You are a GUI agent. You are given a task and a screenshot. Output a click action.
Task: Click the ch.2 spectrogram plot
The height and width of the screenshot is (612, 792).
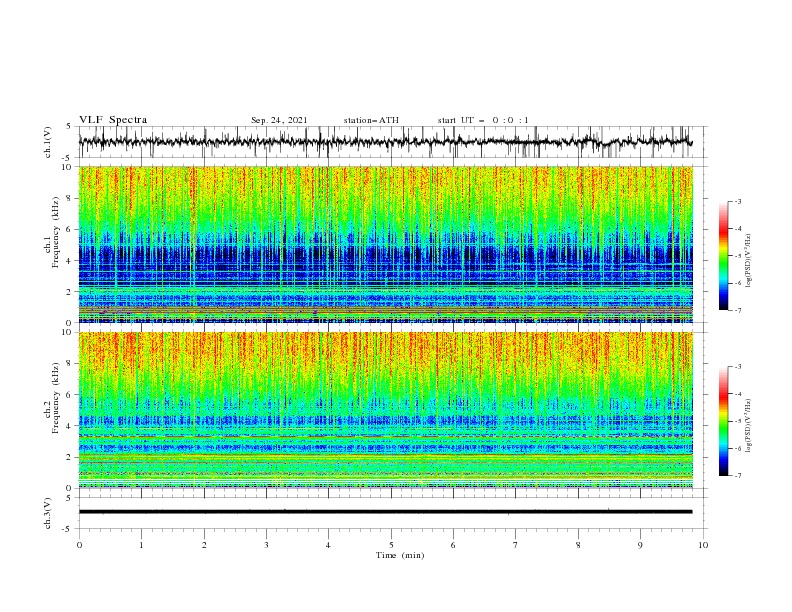pyautogui.click(x=385, y=410)
